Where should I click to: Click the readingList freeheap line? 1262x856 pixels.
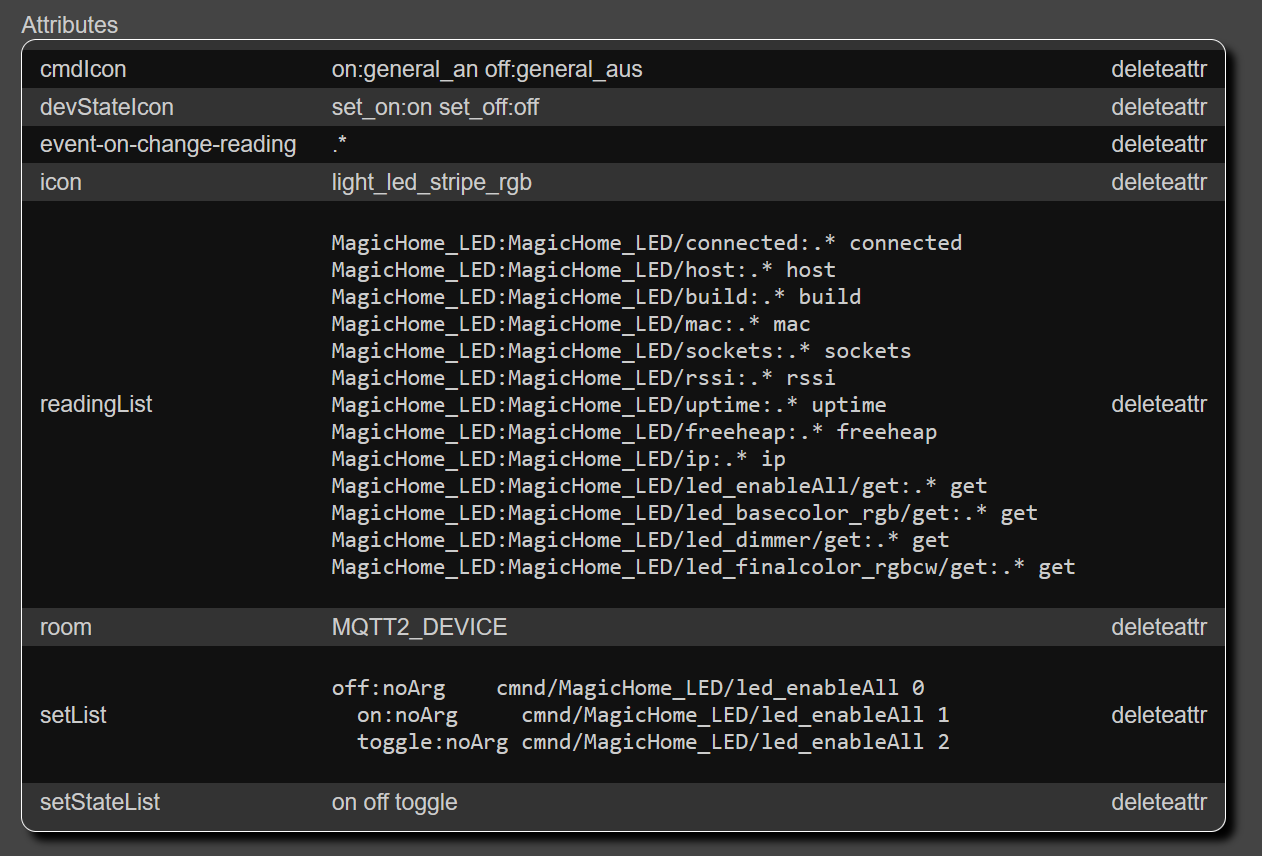point(634,432)
